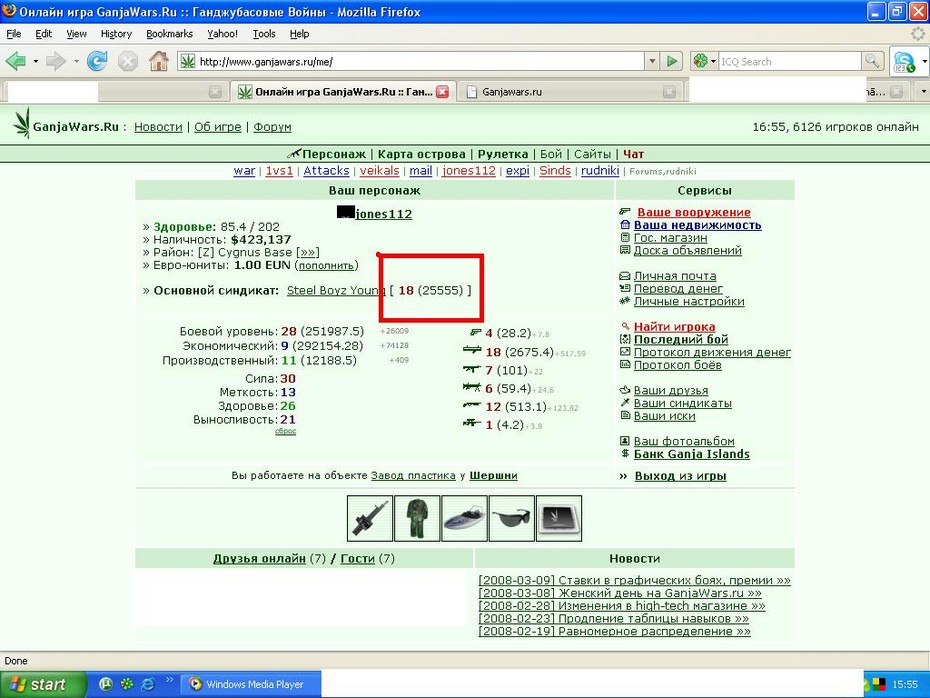The image size is (930, 698).
Task: Open the Рулетка navigation link
Action: tap(503, 154)
